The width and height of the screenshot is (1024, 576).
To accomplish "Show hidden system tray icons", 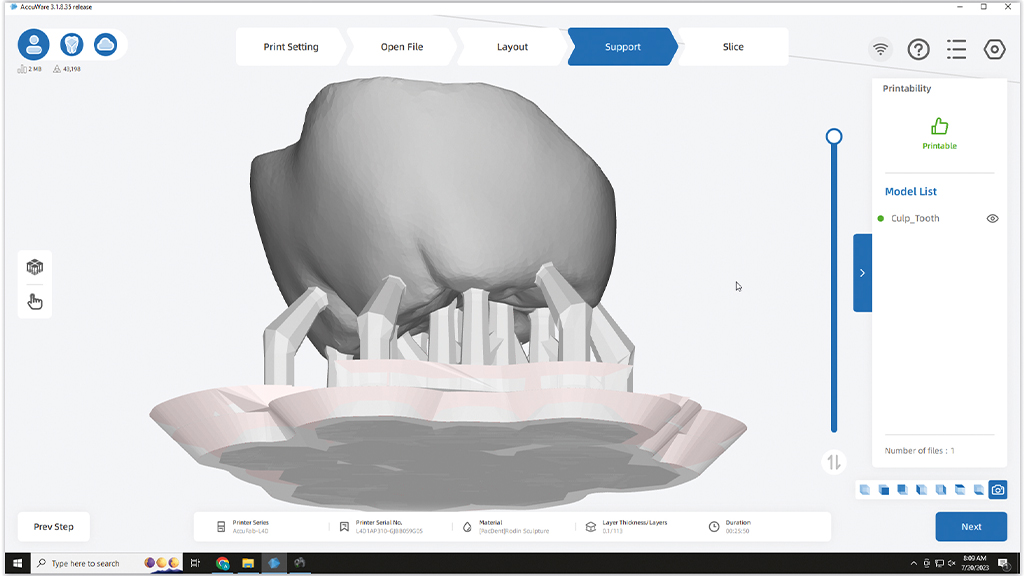I will [913, 564].
